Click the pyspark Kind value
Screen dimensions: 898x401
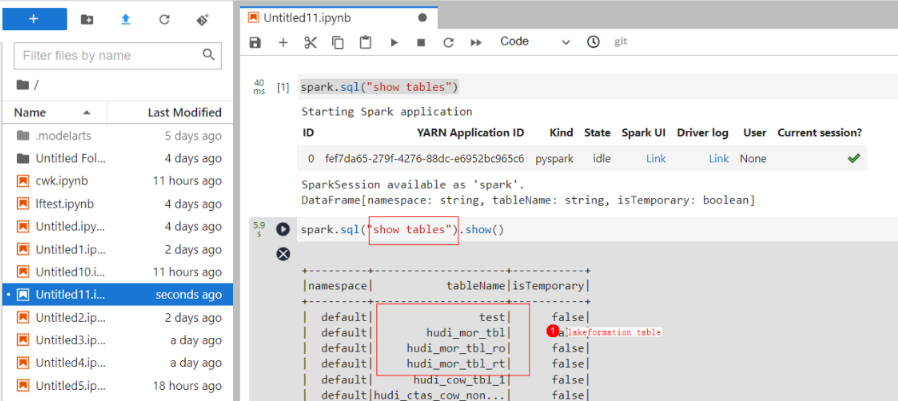coord(554,159)
